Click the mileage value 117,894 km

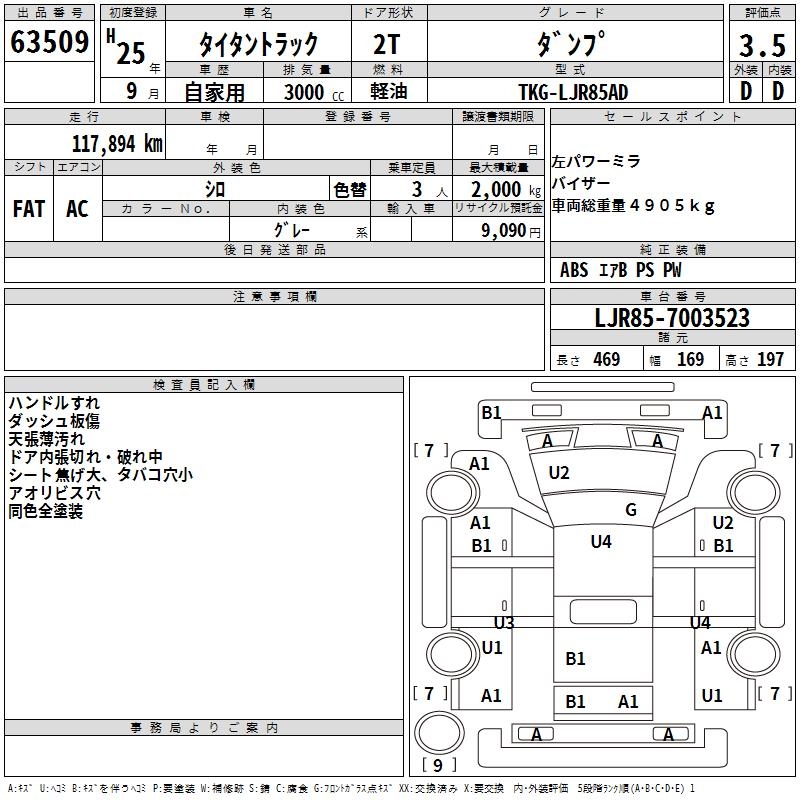pos(117,143)
